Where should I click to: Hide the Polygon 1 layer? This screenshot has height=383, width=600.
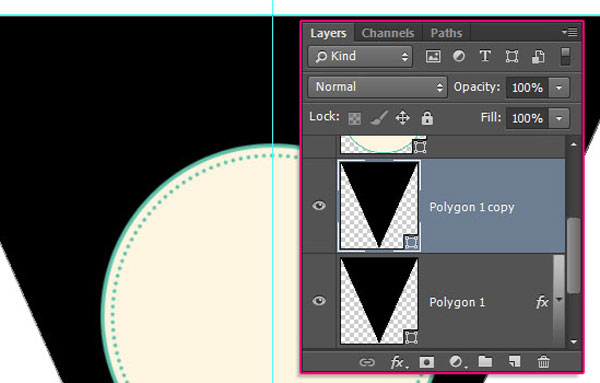[319, 301]
